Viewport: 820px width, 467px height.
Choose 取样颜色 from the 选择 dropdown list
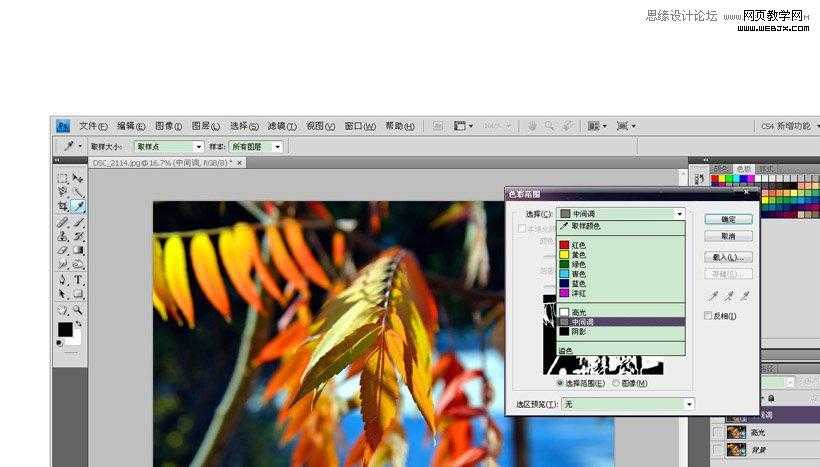click(x=621, y=226)
